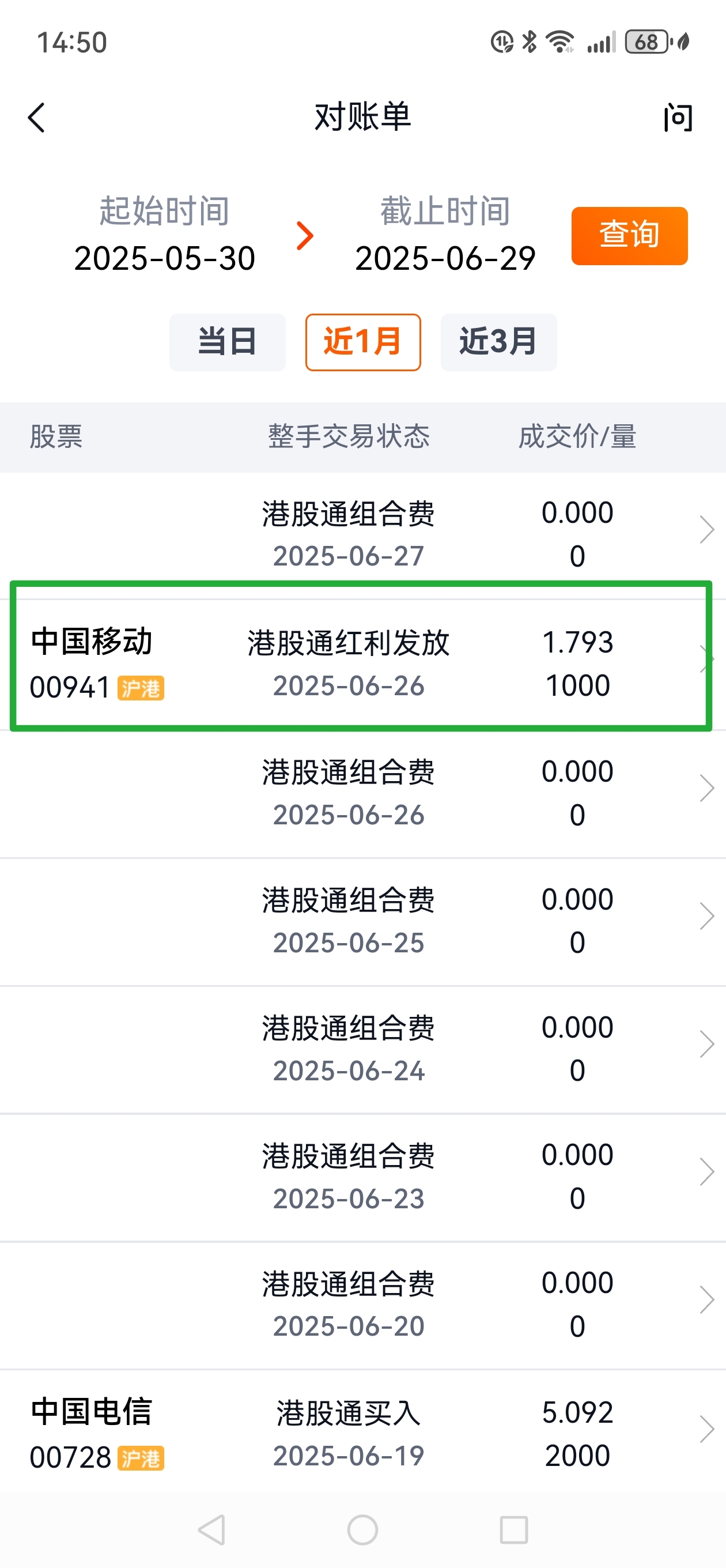
Task: Tap the 成交价/量 column header
Action: [x=577, y=437]
